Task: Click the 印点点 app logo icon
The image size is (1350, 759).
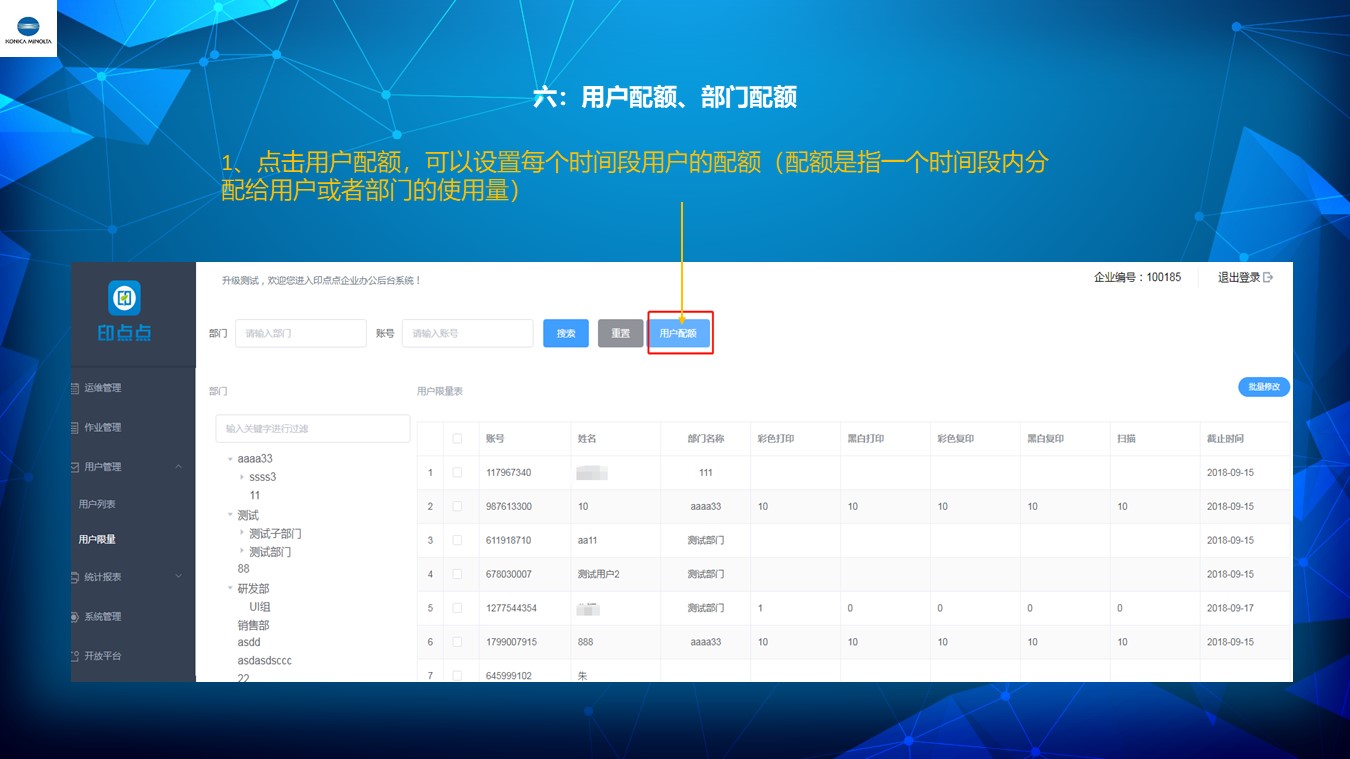Action: tap(124, 298)
